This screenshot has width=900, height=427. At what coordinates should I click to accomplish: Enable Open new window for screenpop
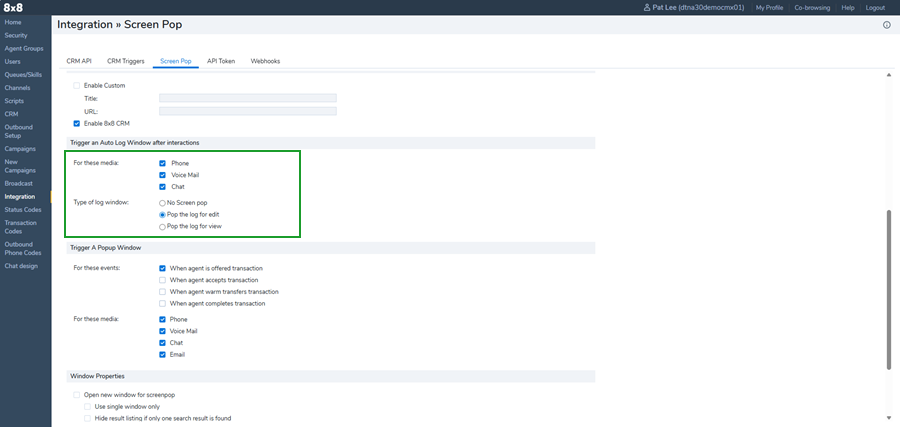(x=77, y=395)
